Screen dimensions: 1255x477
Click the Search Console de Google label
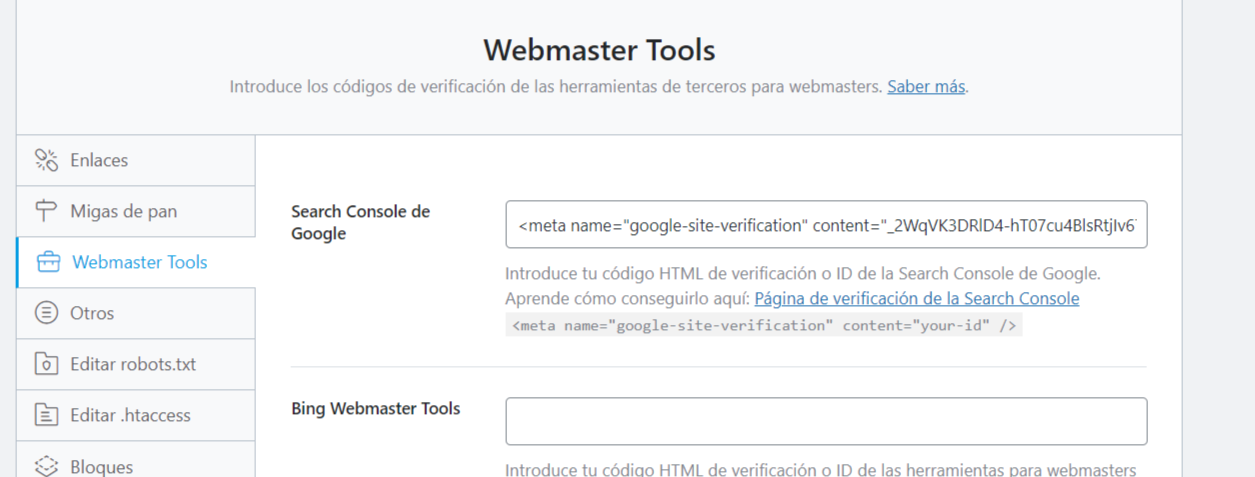(360, 223)
